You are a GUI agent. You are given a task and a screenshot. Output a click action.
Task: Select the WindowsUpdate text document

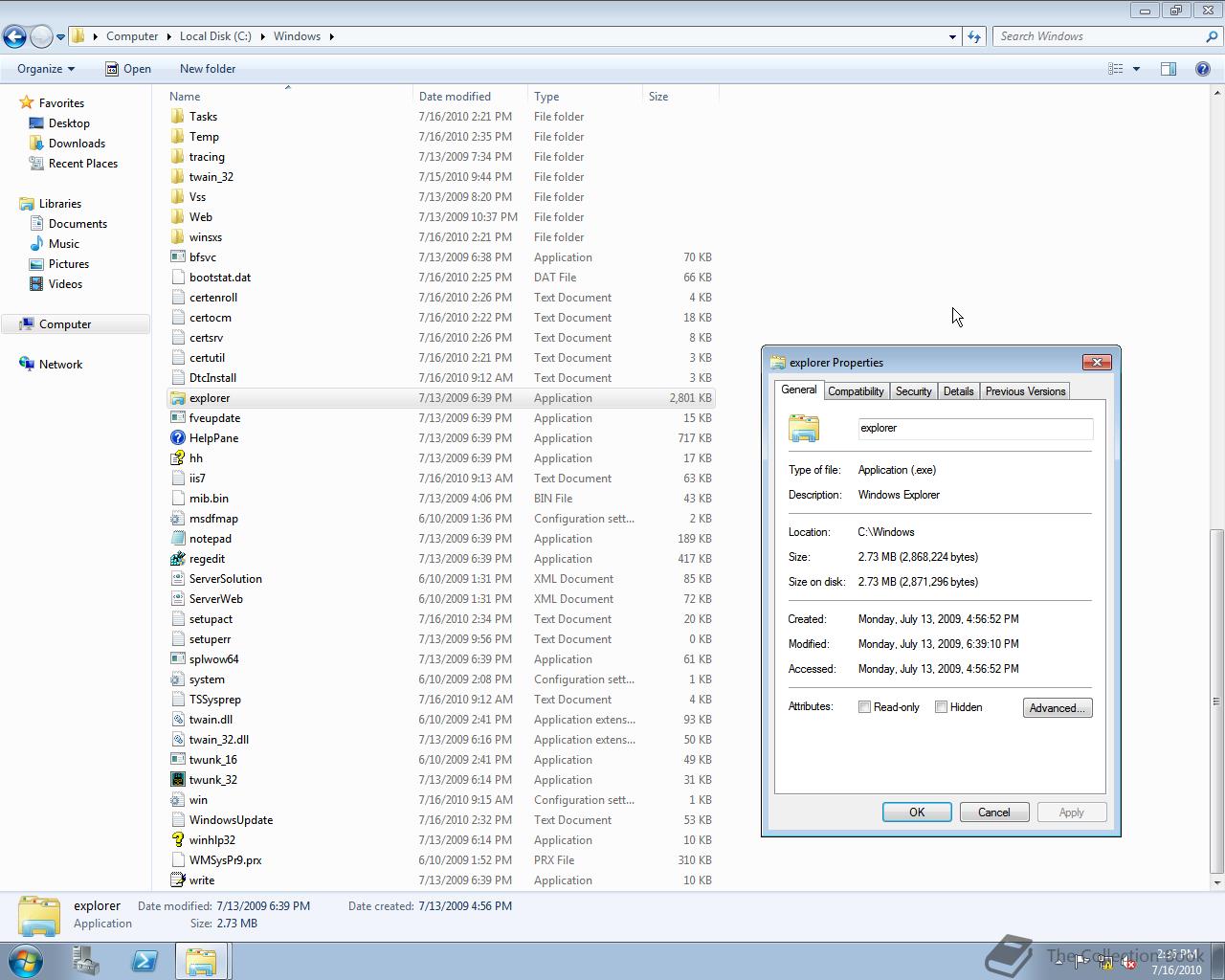click(x=440, y=820)
